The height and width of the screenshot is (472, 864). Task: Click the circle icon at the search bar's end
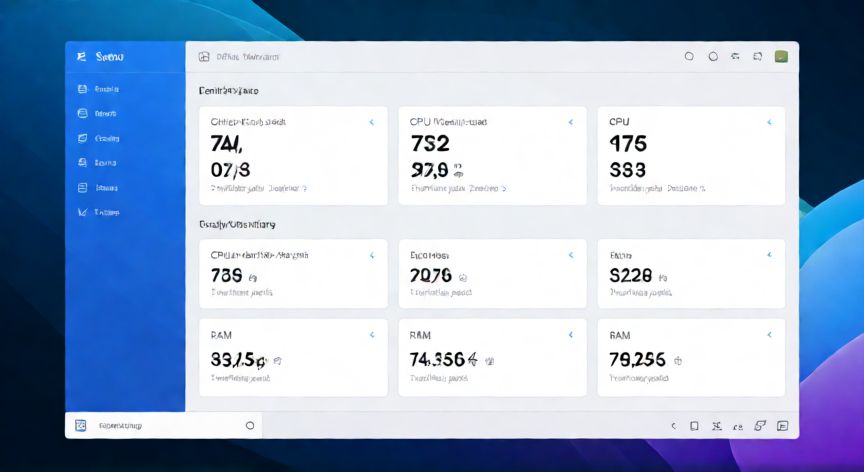point(250,425)
